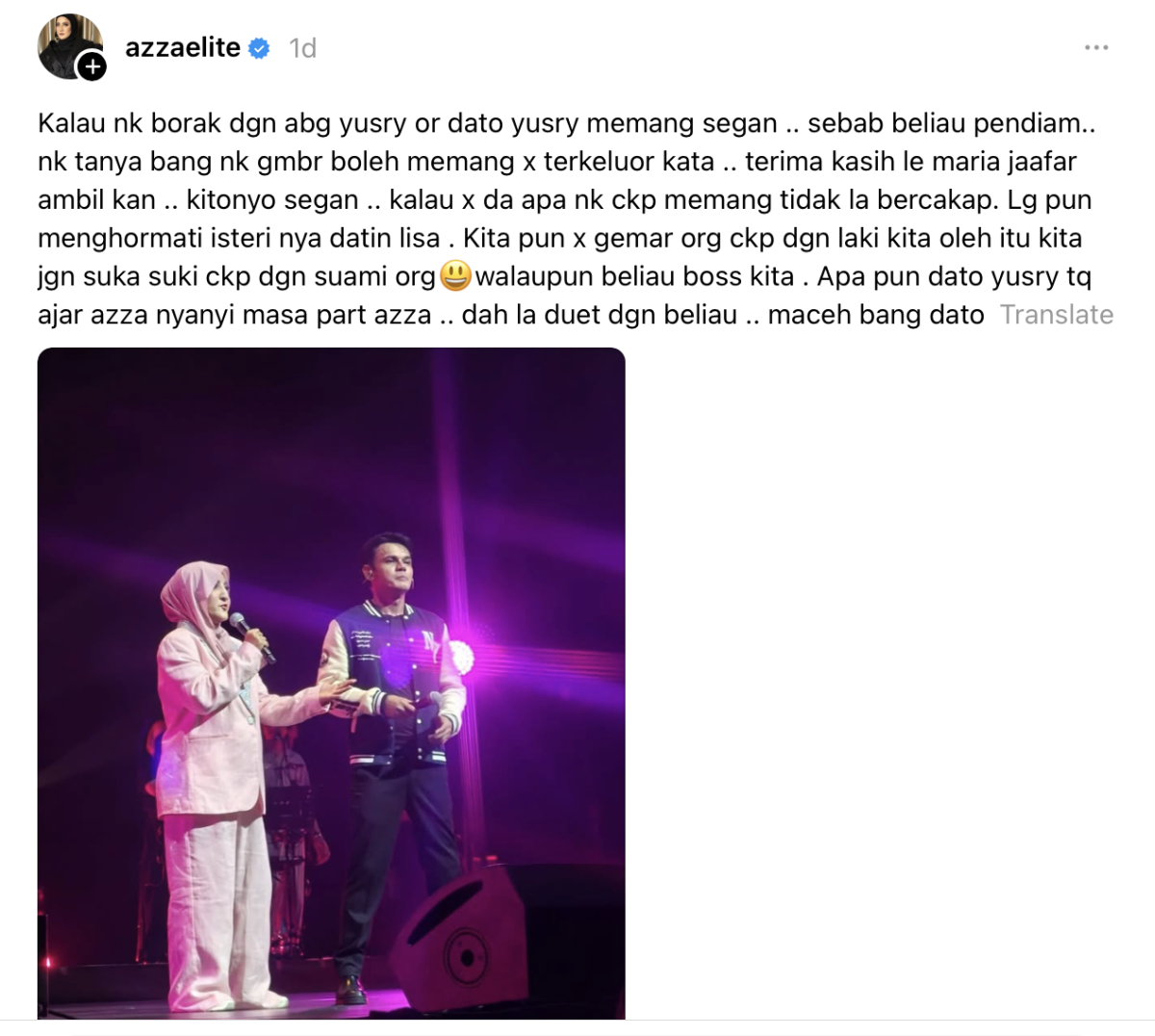Open the azzaelite profile picture
Image resolution: width=1155 pixels, height=1036 pixels.
pos(69,45)
